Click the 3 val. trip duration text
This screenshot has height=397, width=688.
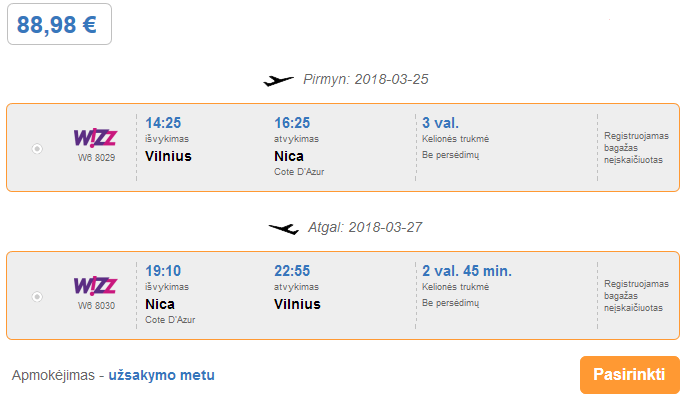pos(441,123)
